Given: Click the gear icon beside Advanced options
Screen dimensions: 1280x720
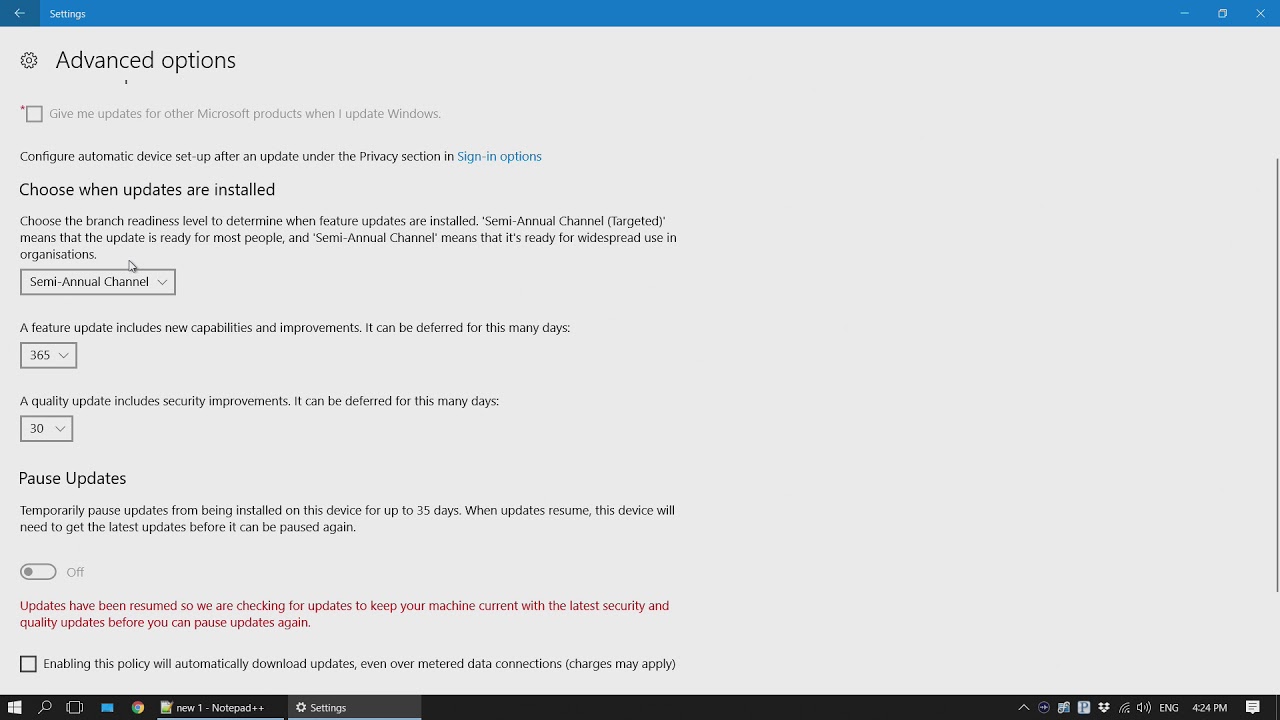Looking at the screenshot, I should tap(29, 61).
